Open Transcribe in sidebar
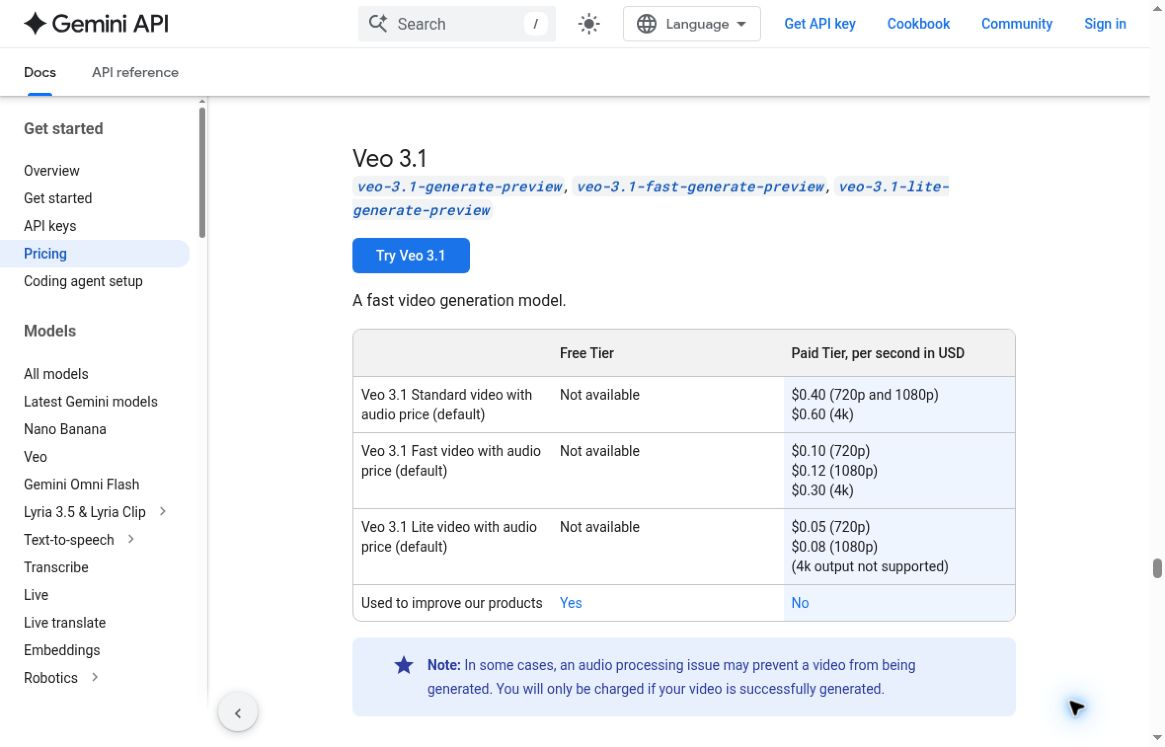This screenshot has height=747, width=1165. (56, 567)
